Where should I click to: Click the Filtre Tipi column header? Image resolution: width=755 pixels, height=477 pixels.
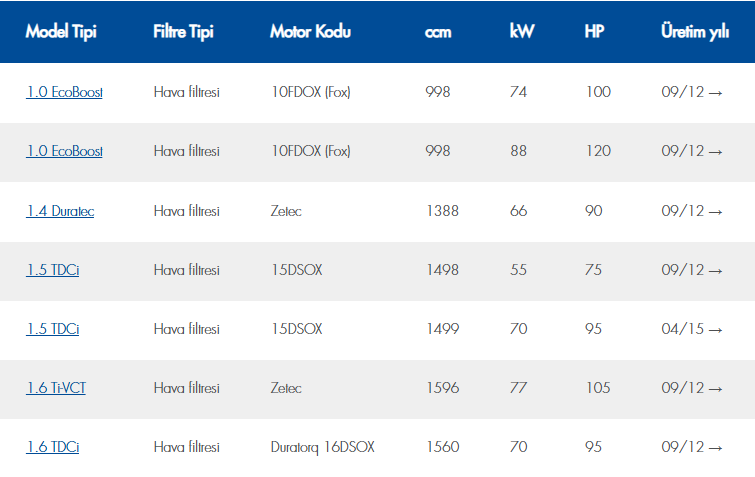[183, 32]
